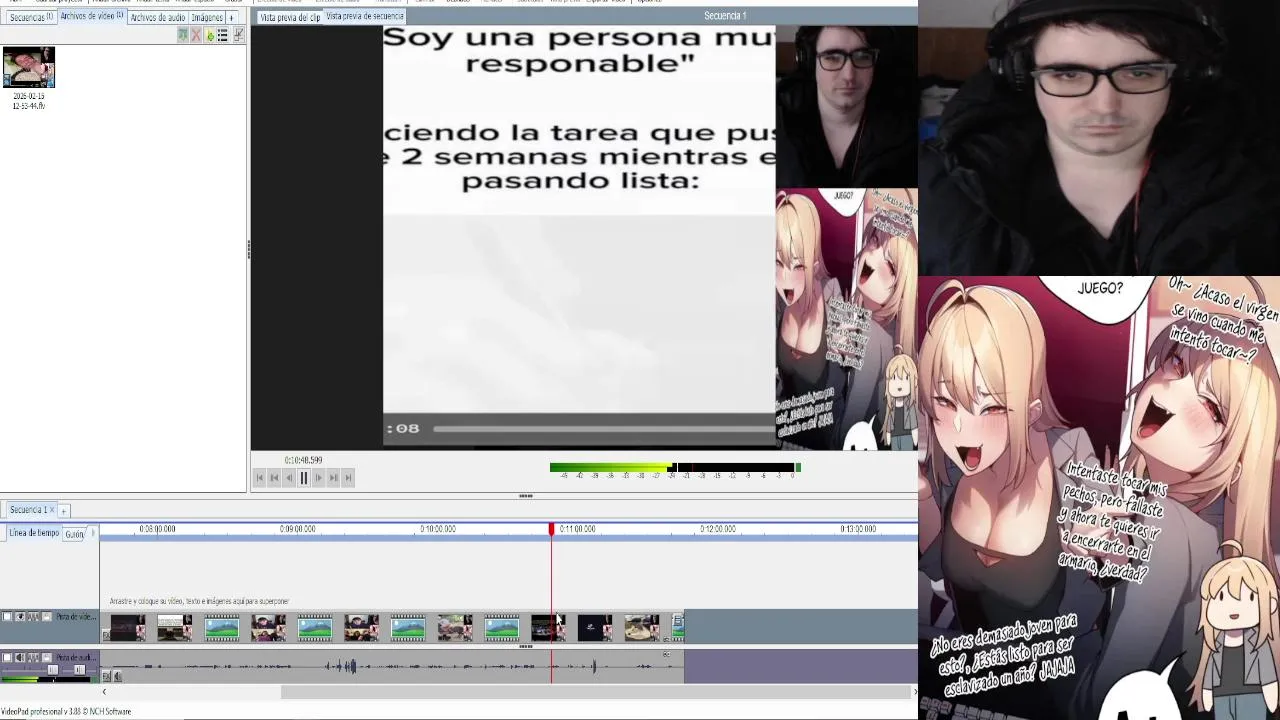Click the rightmost bin toolbar icon
Screen dimensions: 1280x720
[x=238, y=35]
